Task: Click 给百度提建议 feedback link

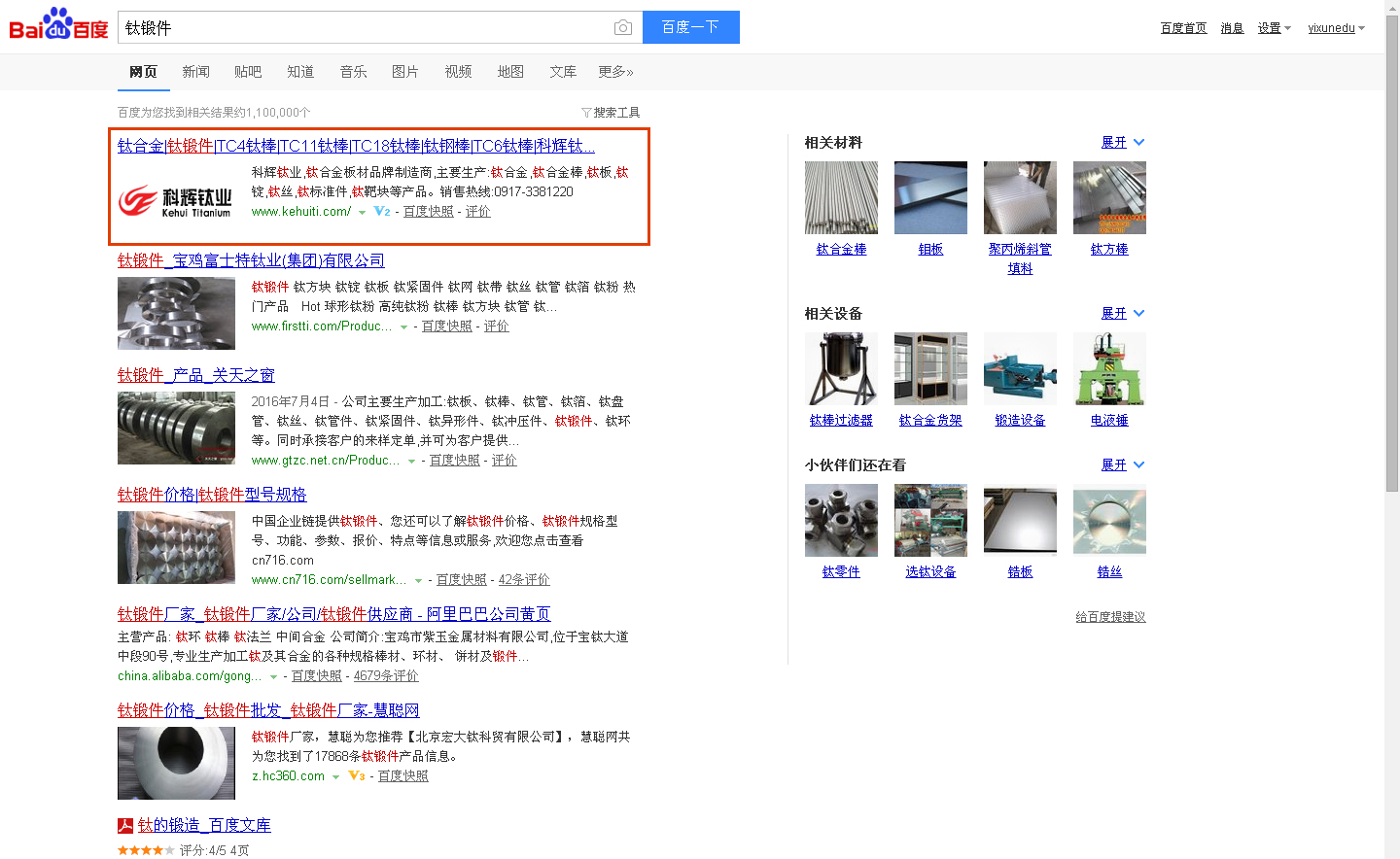Action: [1110, 617]
